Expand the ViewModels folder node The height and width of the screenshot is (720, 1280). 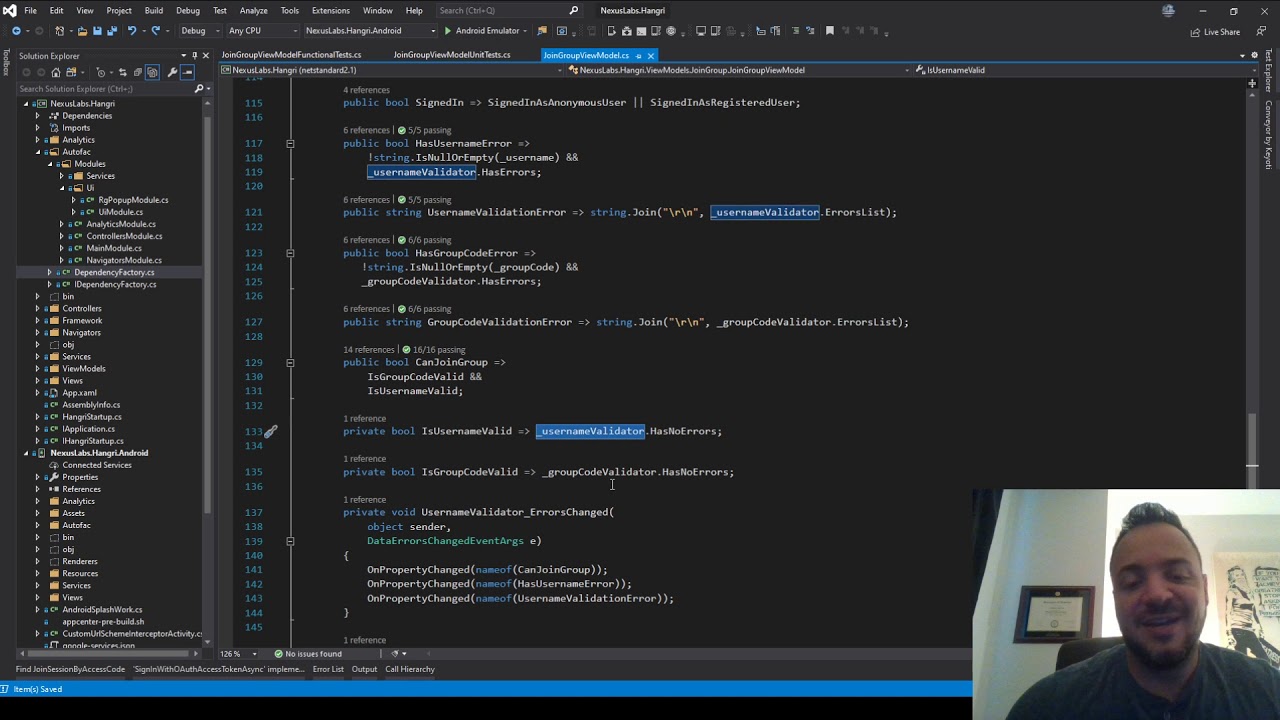[x=38, y=369]
